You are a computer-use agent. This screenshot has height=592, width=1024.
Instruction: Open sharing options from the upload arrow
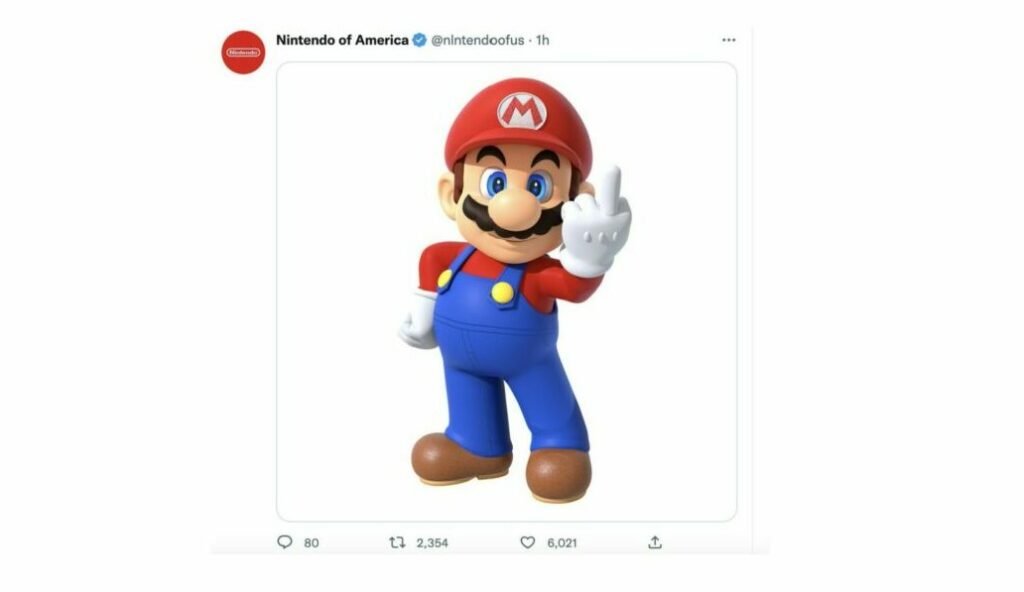click(655, 539)
